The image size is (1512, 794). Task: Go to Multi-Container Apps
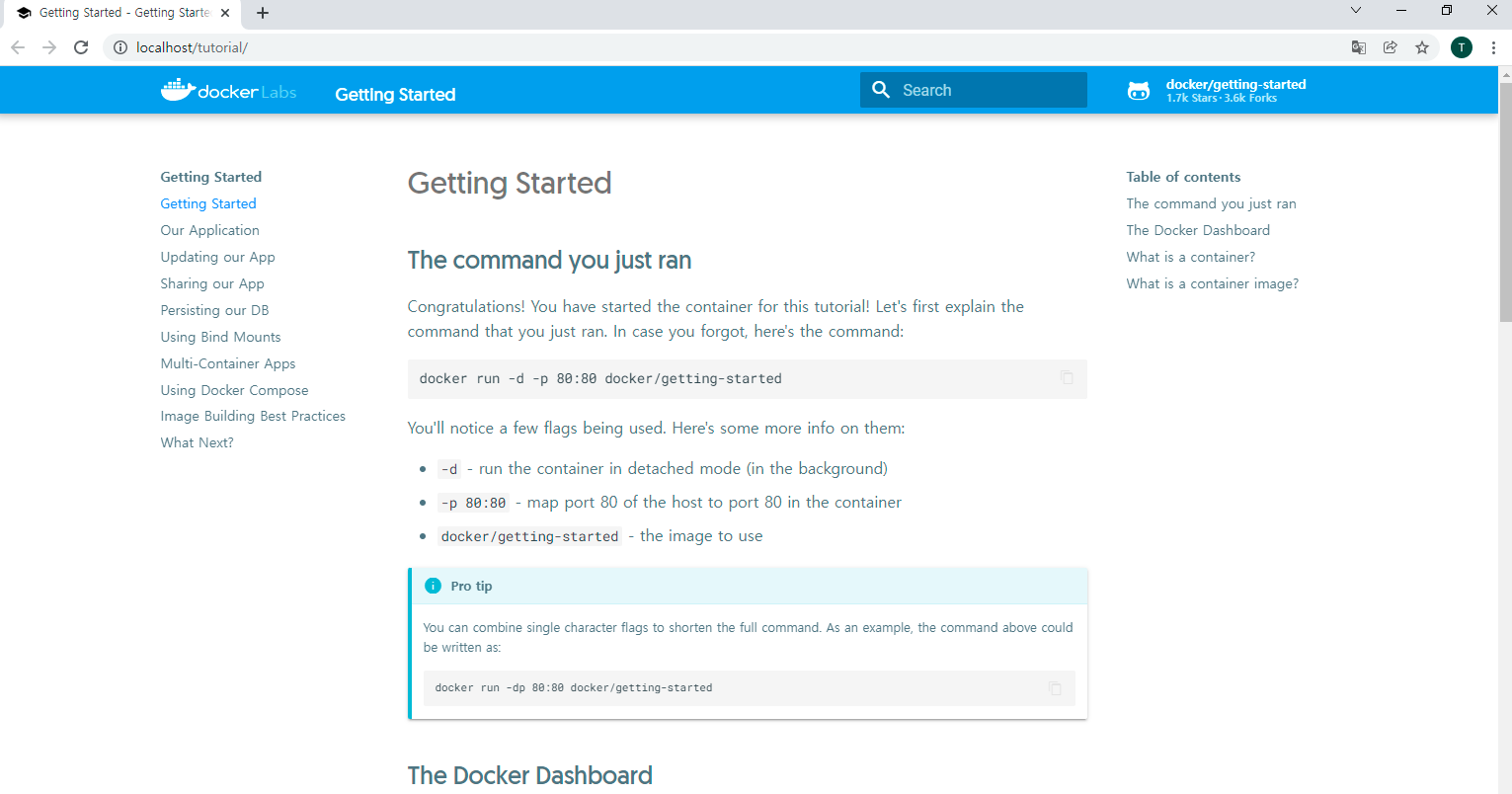[228, 363]
